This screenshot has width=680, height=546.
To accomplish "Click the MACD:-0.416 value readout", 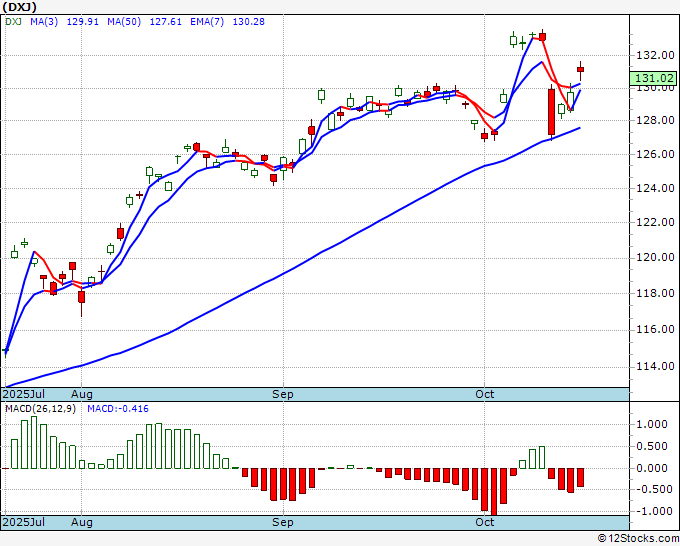I will pos(118,409).
